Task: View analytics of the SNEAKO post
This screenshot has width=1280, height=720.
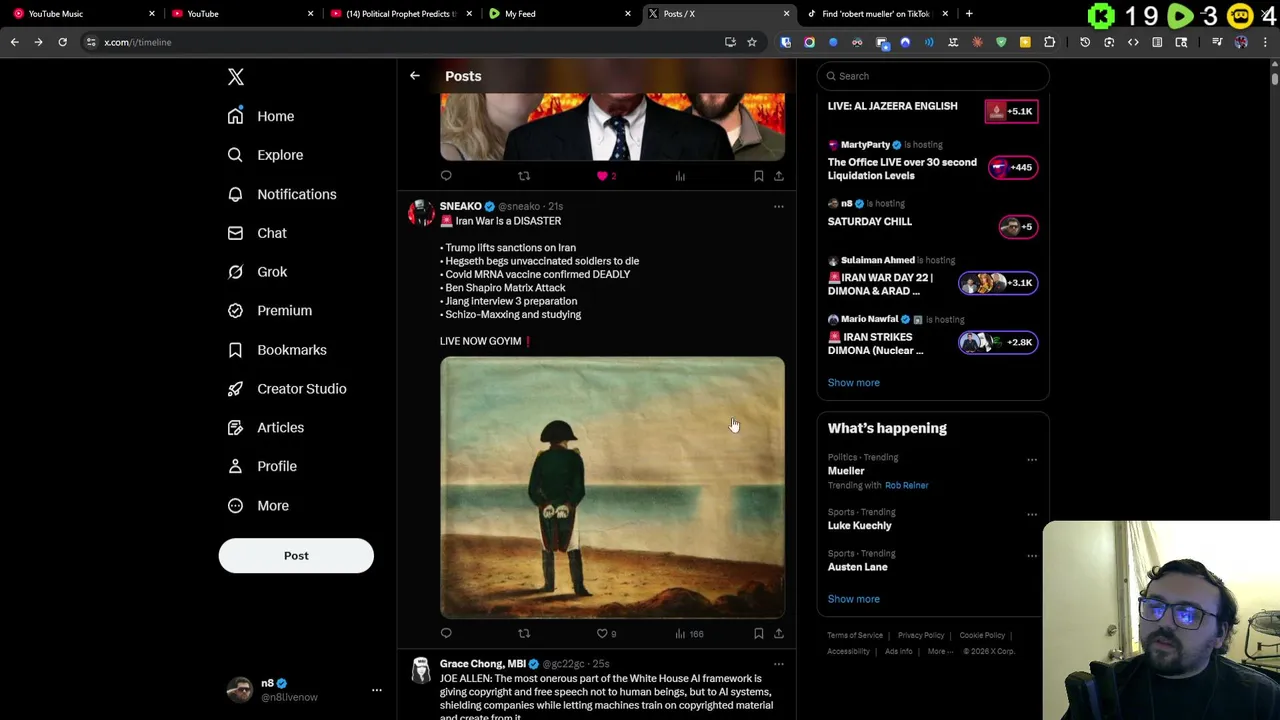Action: [x=688, y=633]
